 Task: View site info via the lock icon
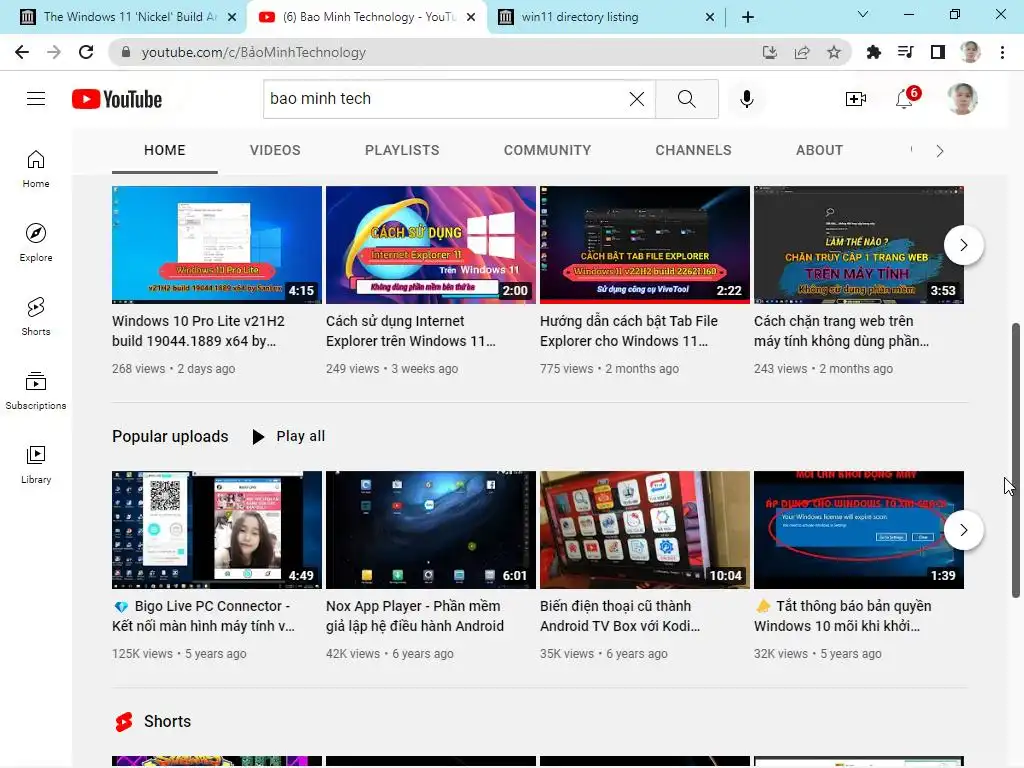126,52
